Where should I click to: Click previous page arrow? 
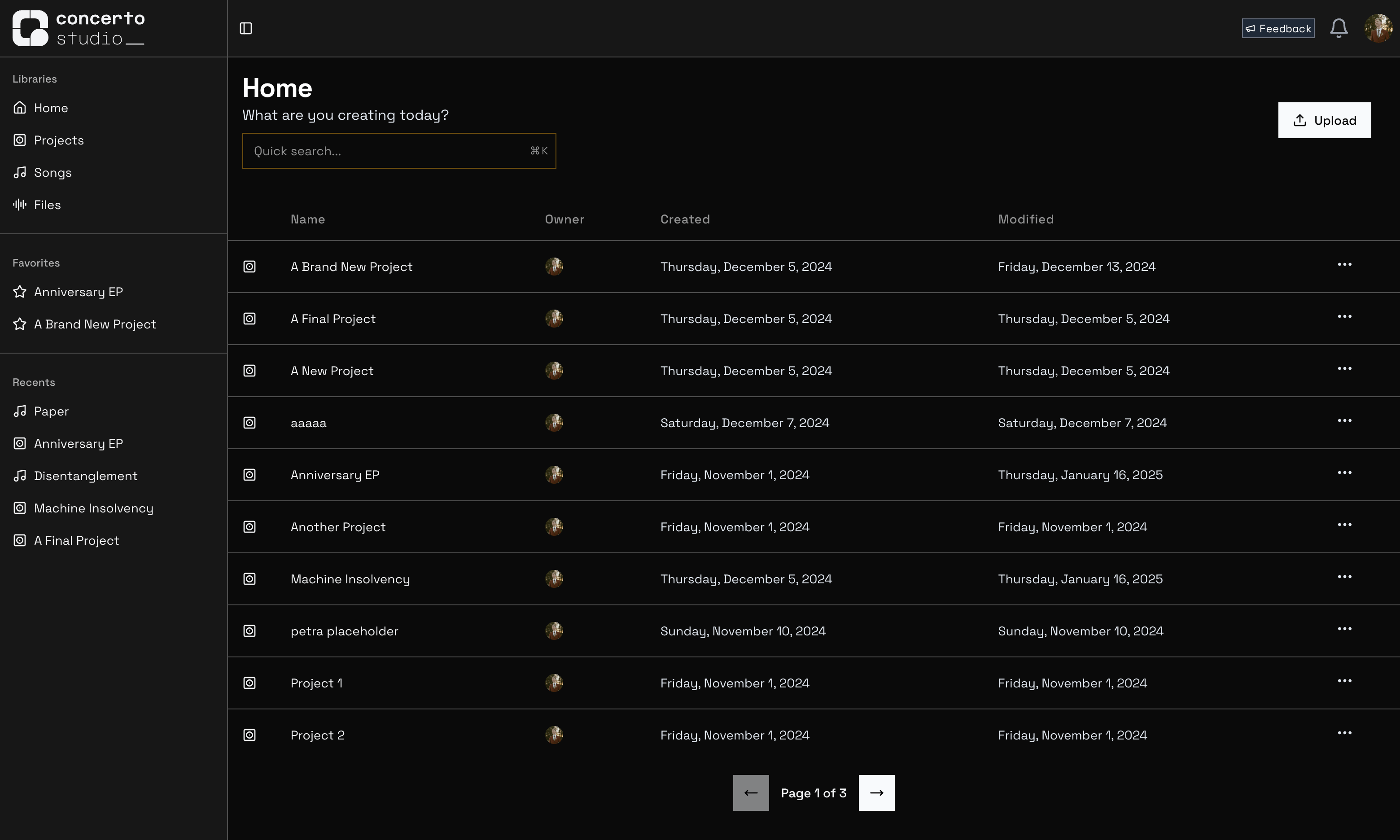tap(751, 792)
